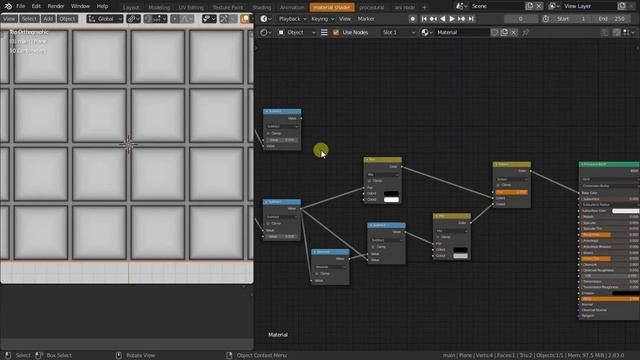
Task: Click white Color2 swatch on upper Mix node
Action: click(x=391, y=200)
